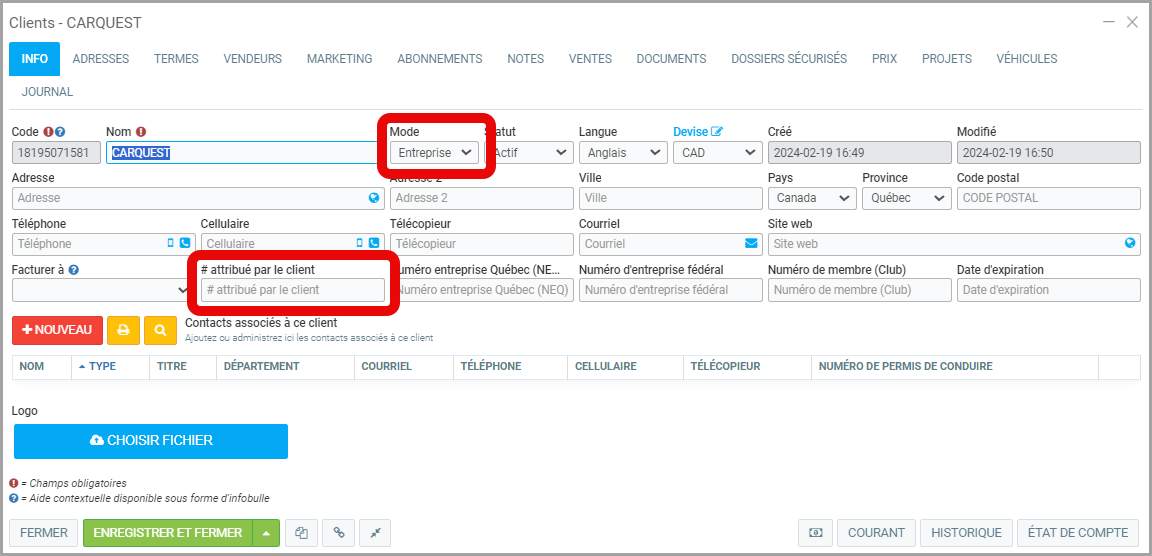The width and height of the screenshot is (1152, 556).
Task: Click the collapse arrows icon button
Action: [375, 533]
